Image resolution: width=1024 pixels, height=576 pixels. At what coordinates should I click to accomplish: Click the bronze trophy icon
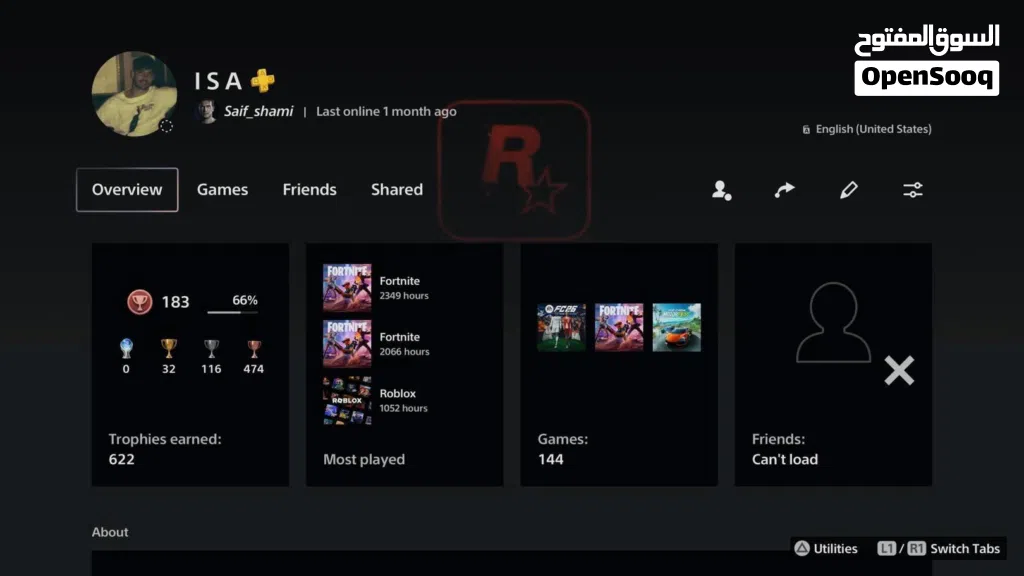click(x=253, y=348)
